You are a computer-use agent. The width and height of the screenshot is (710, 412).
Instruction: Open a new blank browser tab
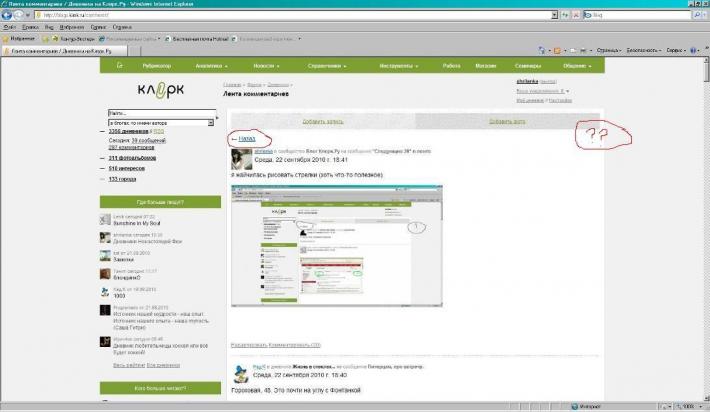[x=134, y=51]
